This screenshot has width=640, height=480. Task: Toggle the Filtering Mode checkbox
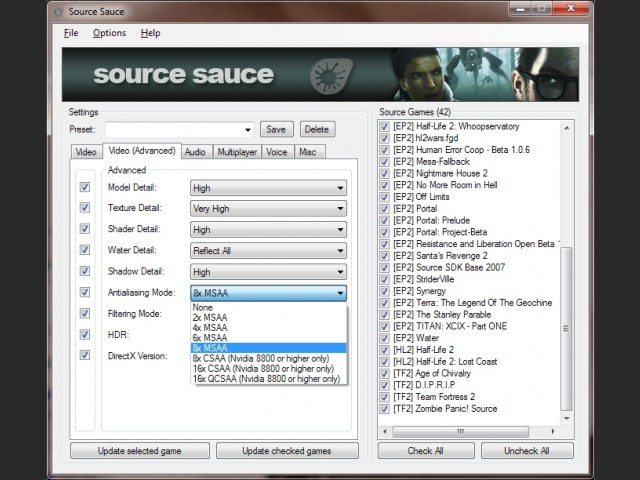(x=85, y=313)
